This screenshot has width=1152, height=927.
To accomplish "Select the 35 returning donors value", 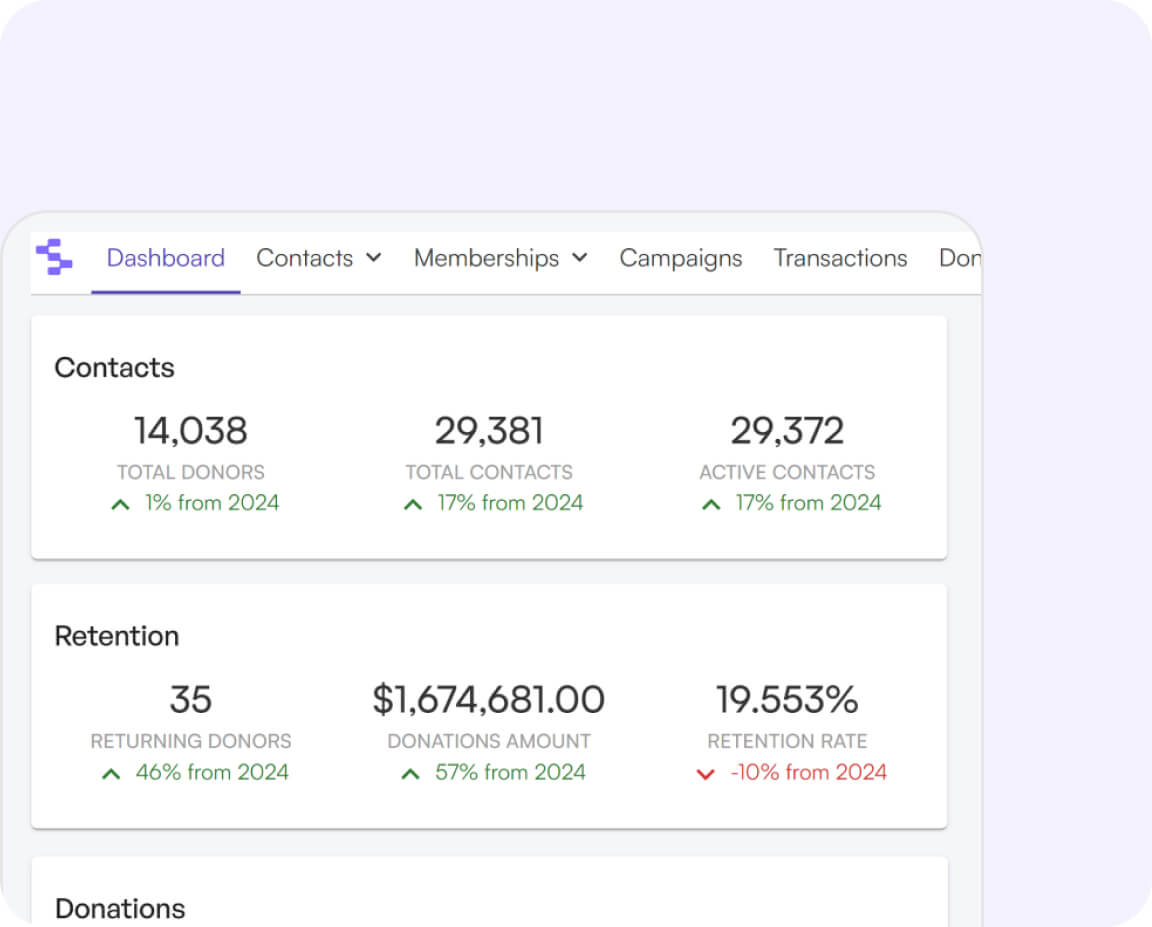I will 190,699.
